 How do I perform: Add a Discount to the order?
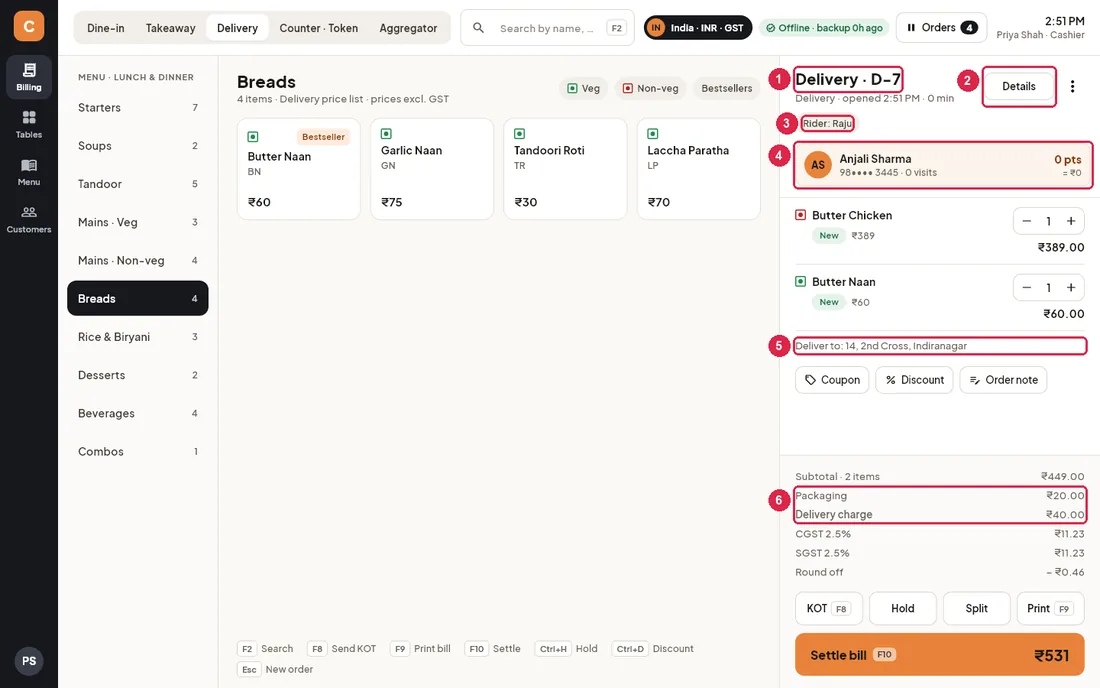click(914, 380)
